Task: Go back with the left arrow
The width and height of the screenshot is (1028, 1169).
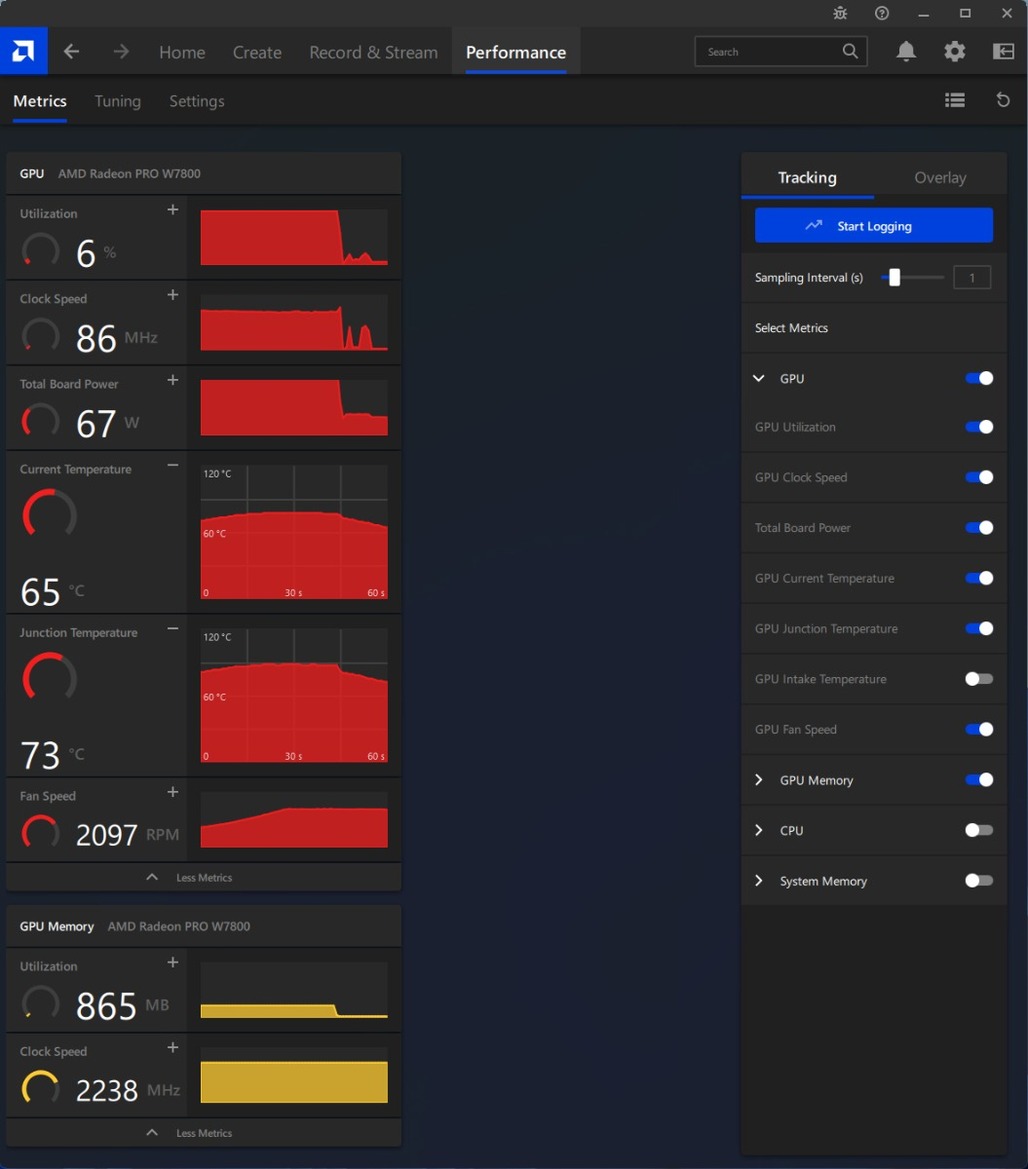Action: 72,51
